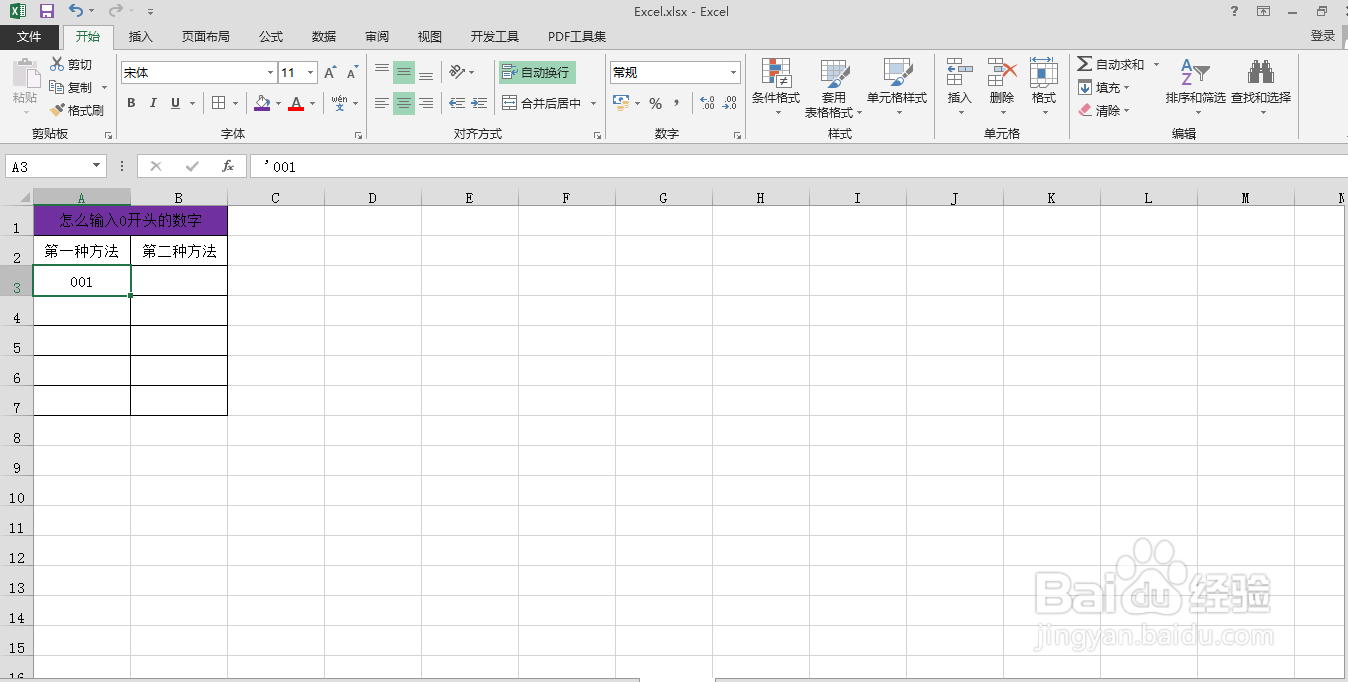Open Cell Styles 单元格样式
Viewport: 1348px width, 682px height.
click(x=897, y=87)
